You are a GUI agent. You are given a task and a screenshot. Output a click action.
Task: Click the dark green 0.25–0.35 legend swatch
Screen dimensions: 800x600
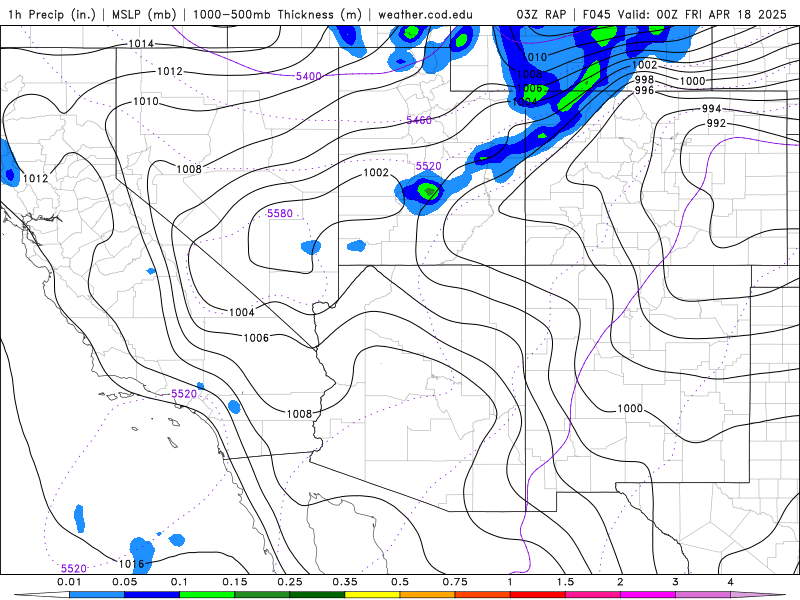(x=317, y=595)
